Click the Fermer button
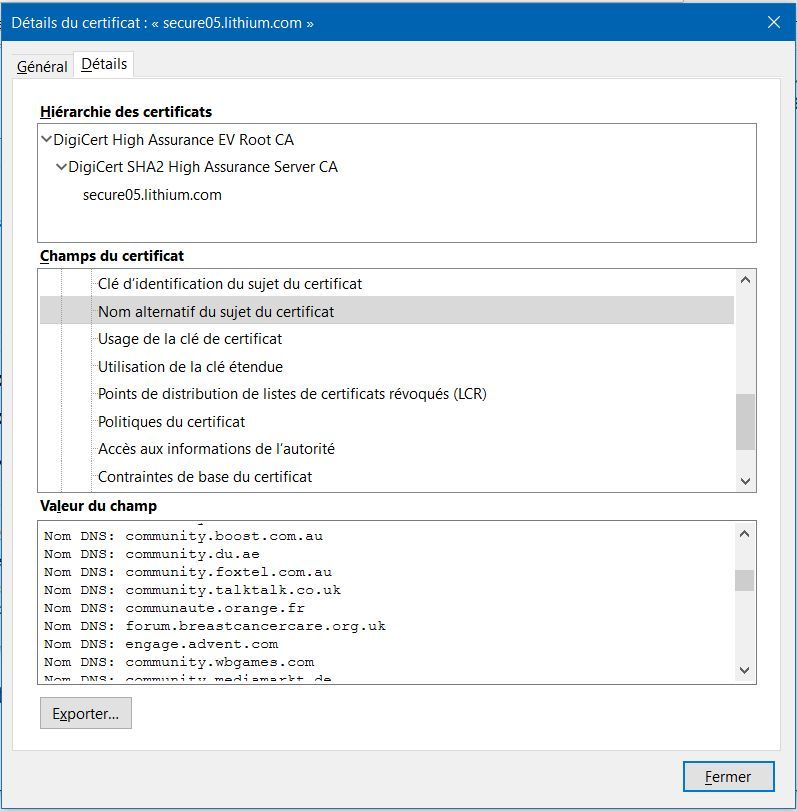797x811 pixels. coord(728,776)
